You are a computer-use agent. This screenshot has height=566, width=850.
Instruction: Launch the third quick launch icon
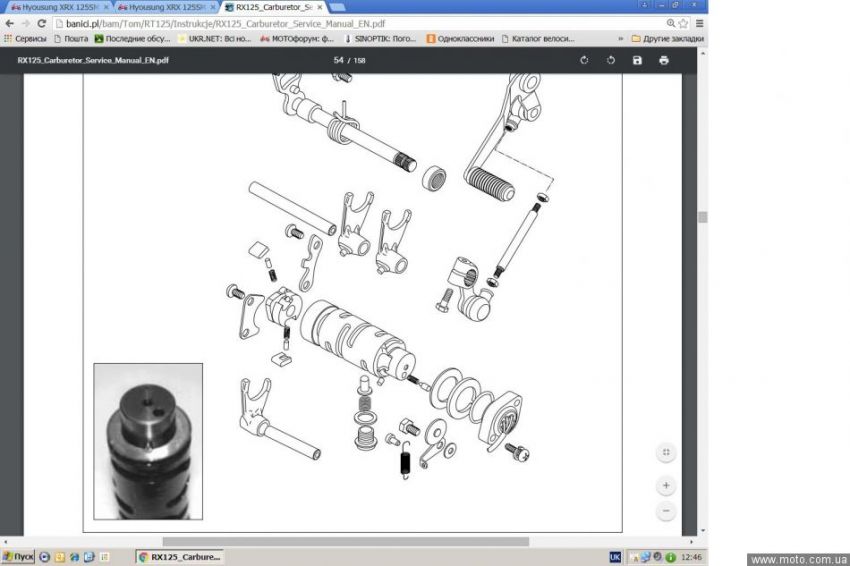coord(74,557)
